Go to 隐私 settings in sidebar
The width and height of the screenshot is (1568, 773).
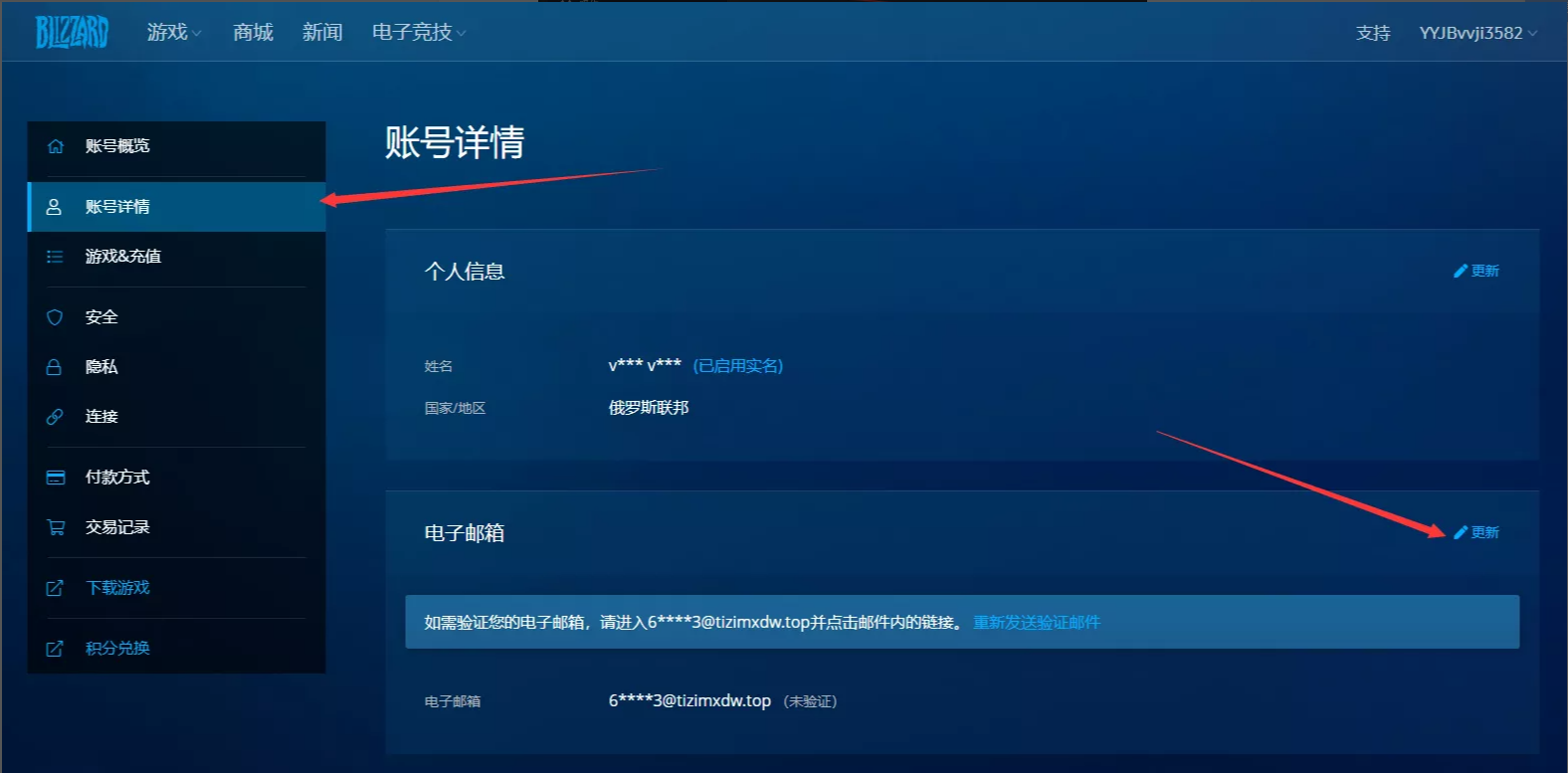coord(176,367)
